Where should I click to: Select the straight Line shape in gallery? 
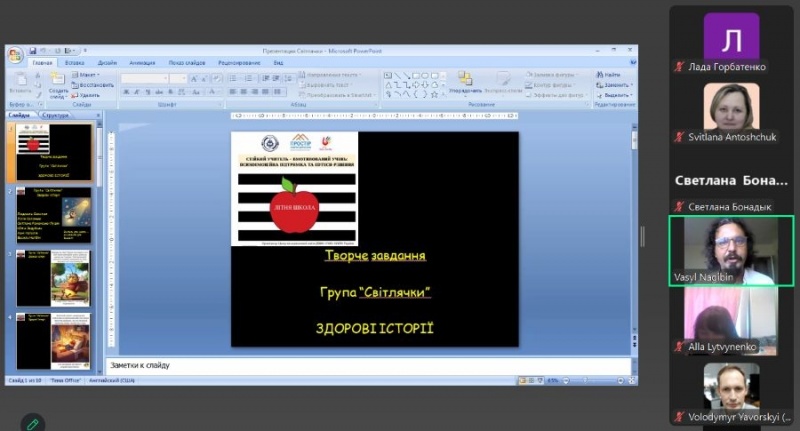397,75
